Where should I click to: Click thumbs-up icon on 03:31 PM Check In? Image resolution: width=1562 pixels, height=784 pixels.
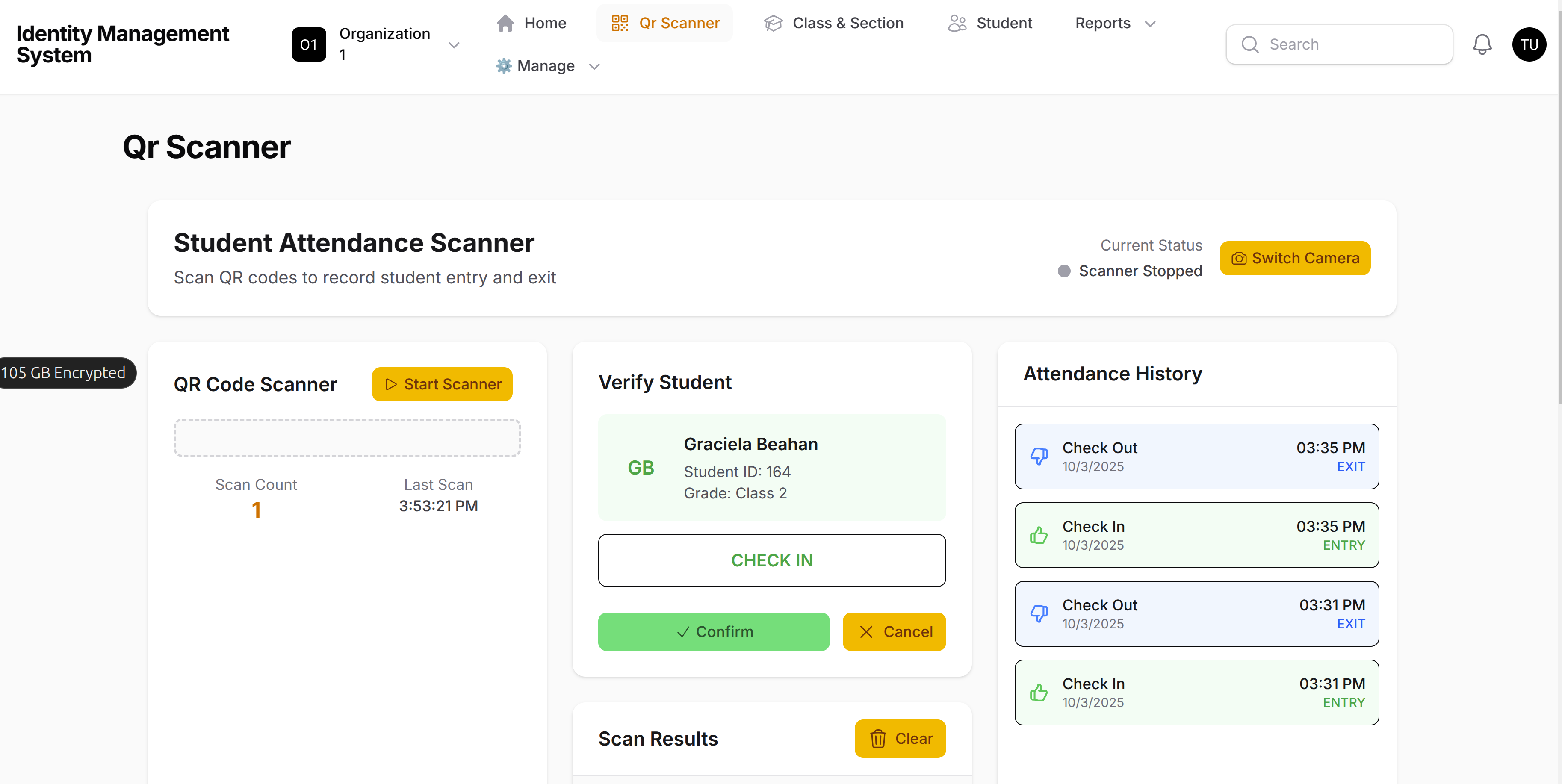(1039, 692)
